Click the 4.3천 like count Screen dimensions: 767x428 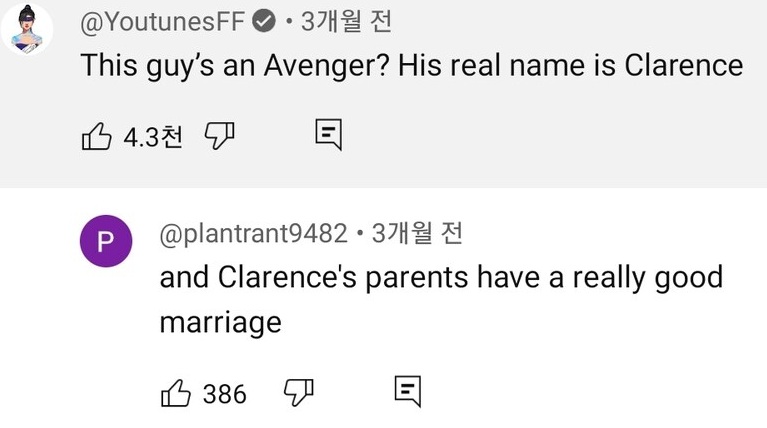[152, 136]
